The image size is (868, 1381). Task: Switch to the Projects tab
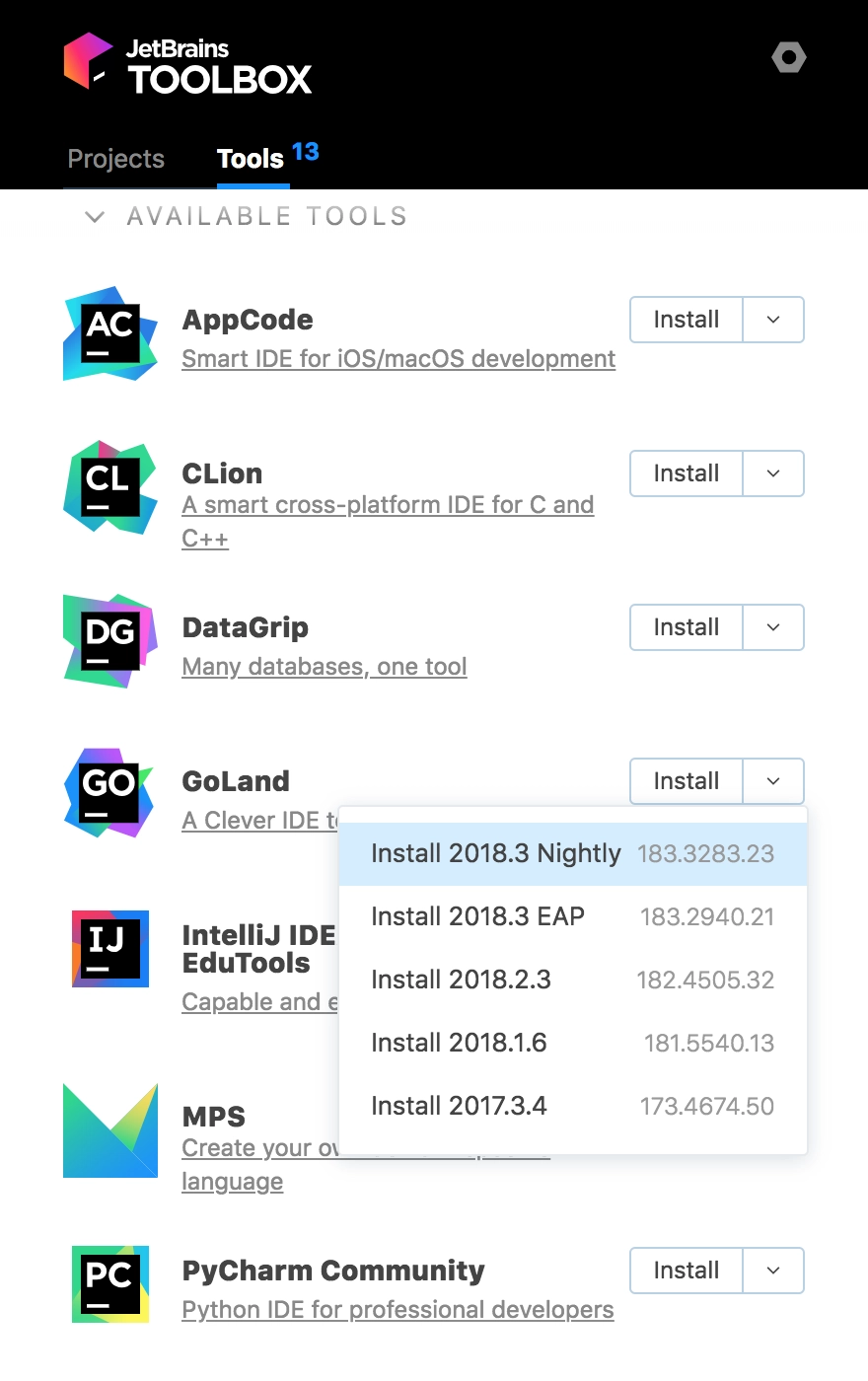(115, 159)
